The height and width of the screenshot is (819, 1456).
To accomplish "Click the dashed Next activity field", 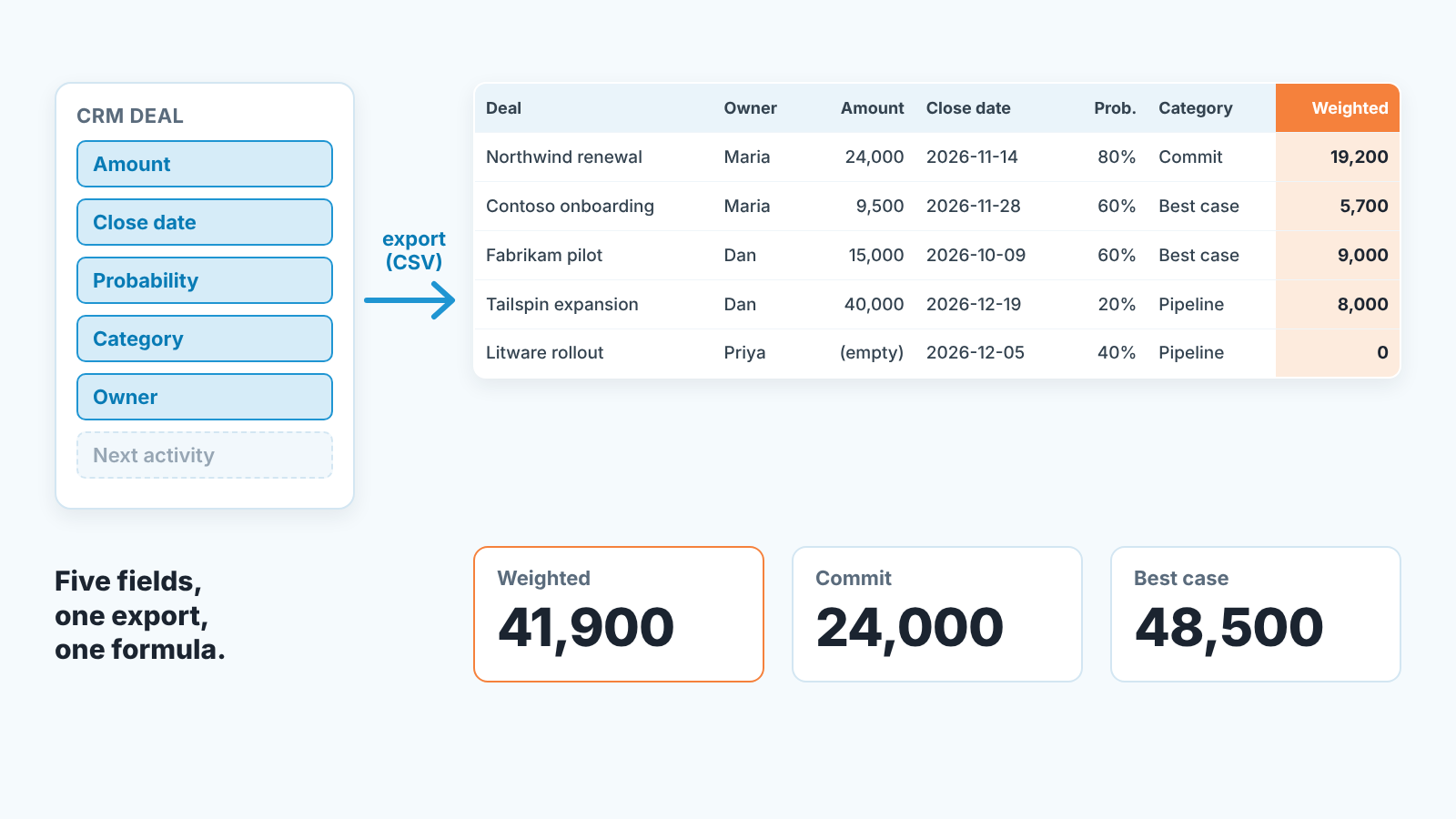I will pyautogui.click(x=205, y=455).
